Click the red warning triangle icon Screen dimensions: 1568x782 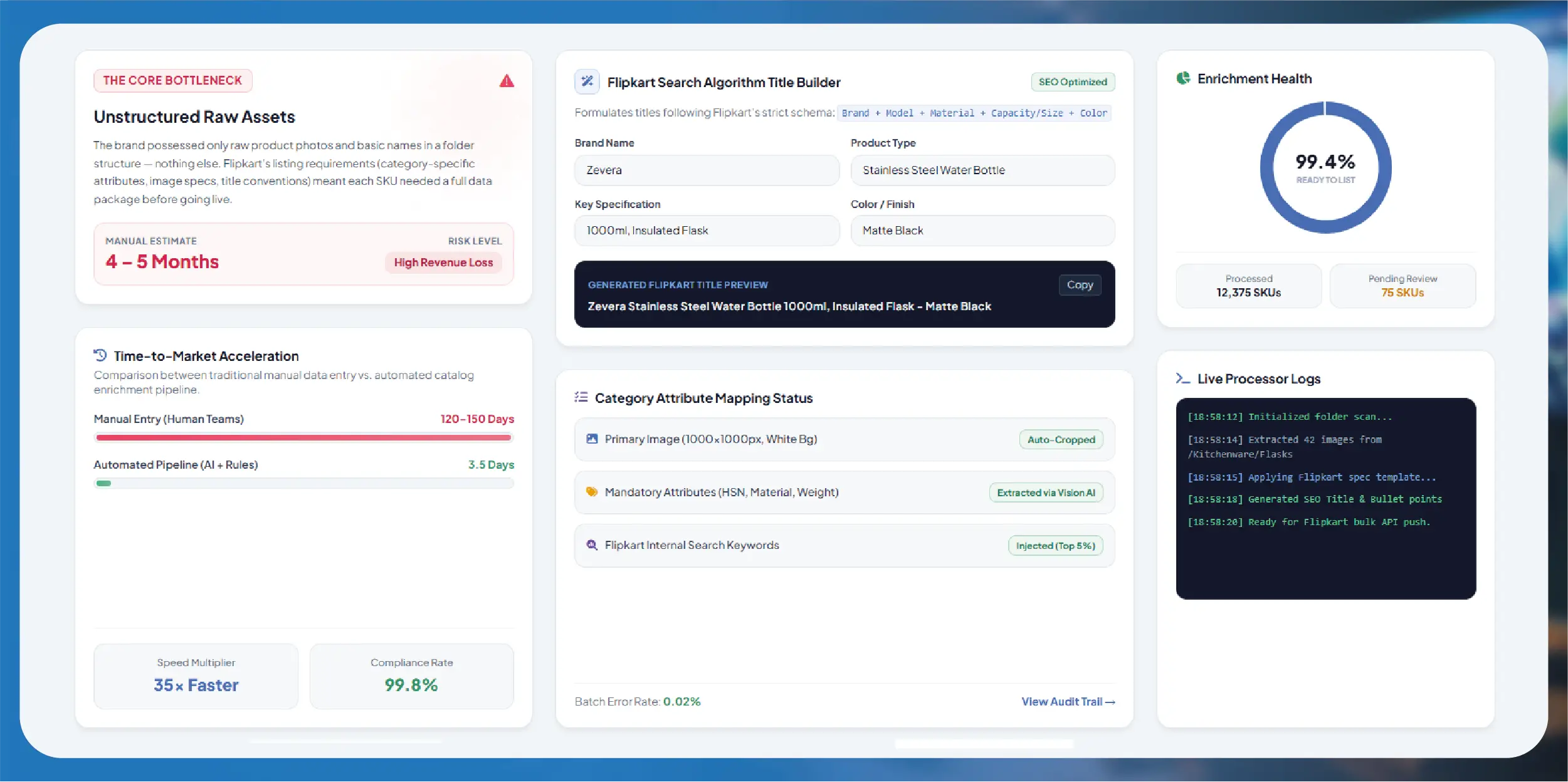(x=507, y=81)
